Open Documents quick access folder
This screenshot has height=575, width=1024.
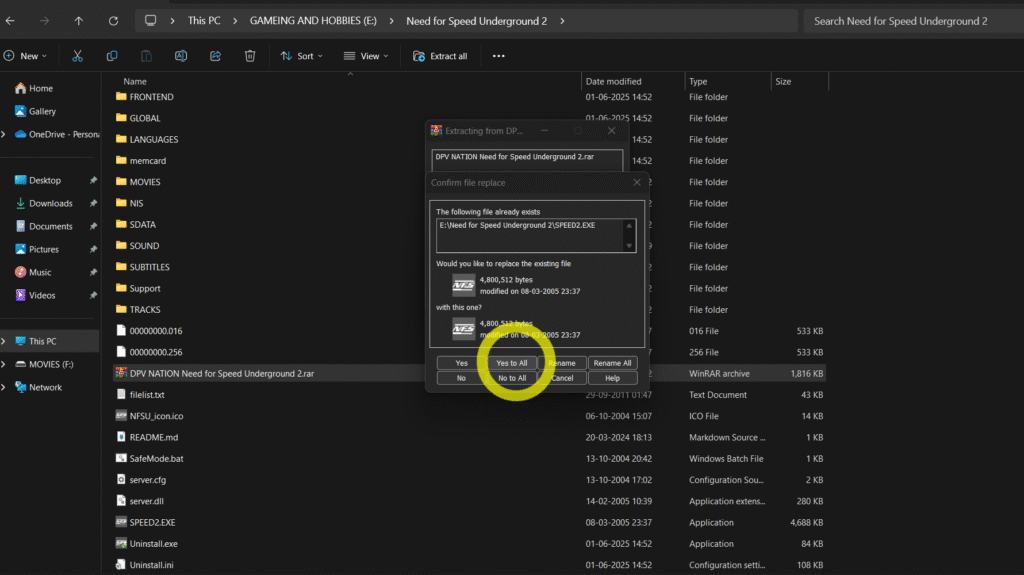point(43,226)
